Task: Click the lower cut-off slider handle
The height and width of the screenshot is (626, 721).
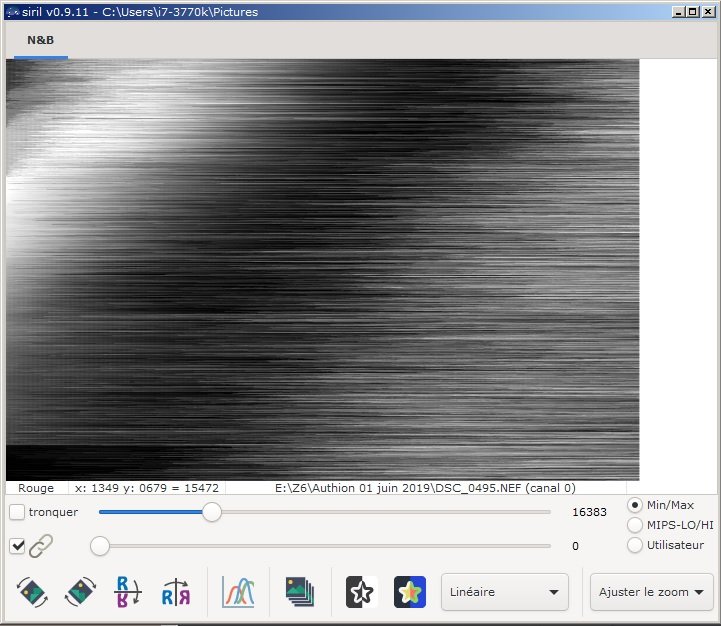Action: coord(100,546)
